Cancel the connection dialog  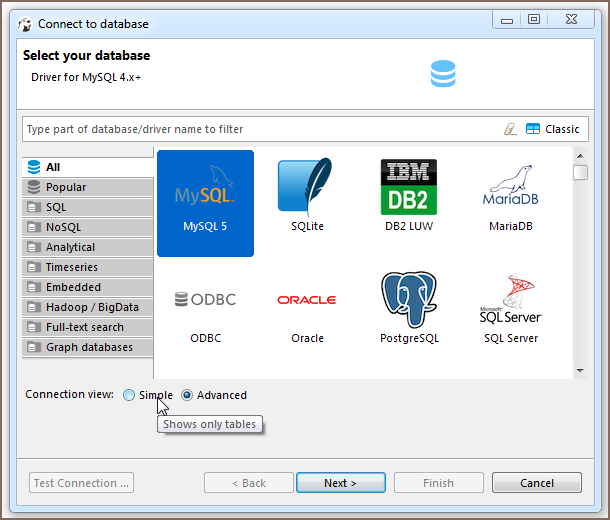pos(537,483)
